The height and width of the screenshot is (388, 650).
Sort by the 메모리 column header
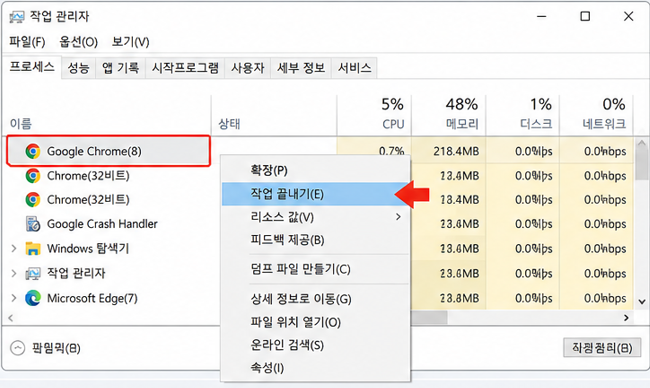click(462, 124)
